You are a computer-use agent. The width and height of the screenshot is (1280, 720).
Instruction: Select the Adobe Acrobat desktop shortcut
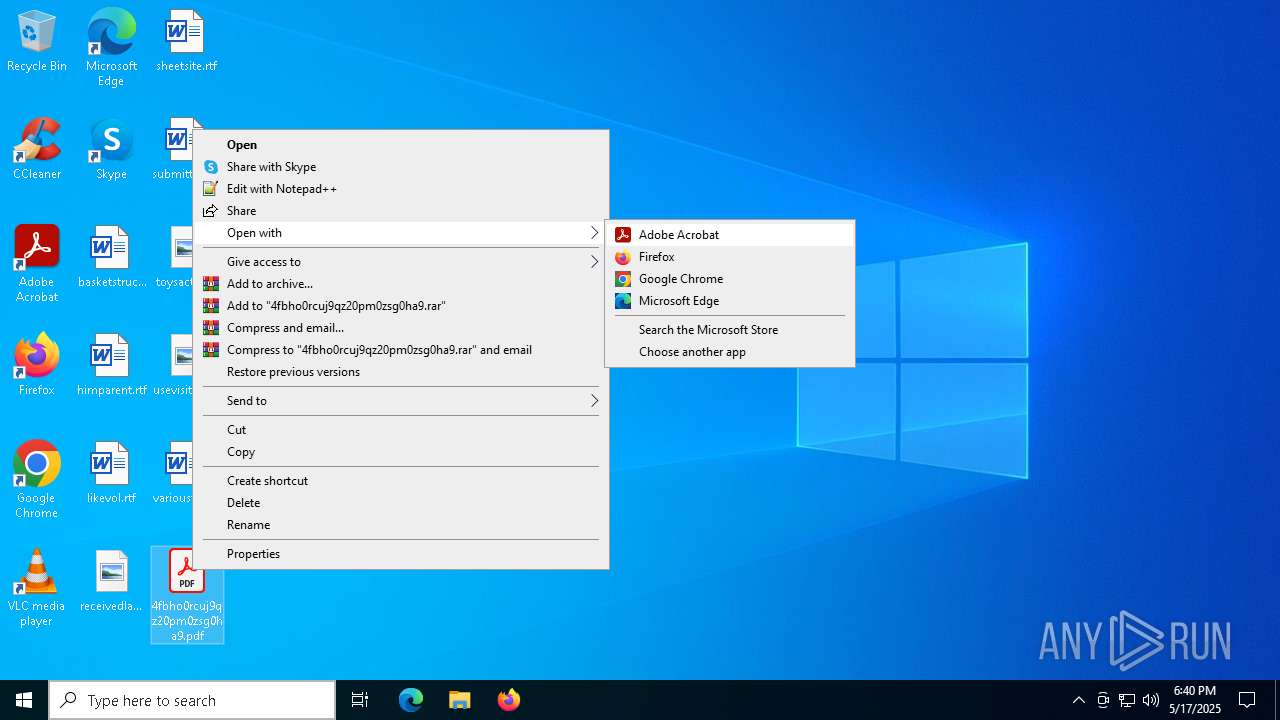pyautogui.click(x=37, y=264)
